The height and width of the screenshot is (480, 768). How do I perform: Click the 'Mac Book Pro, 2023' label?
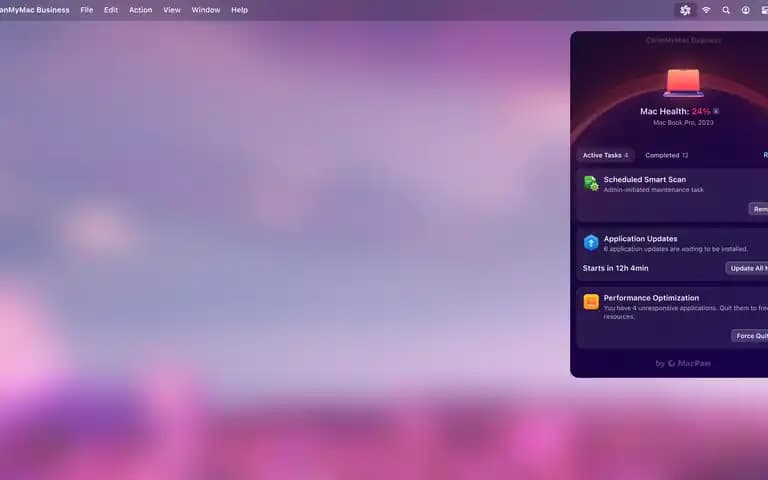pyautogui.click(x=683, y=122)
